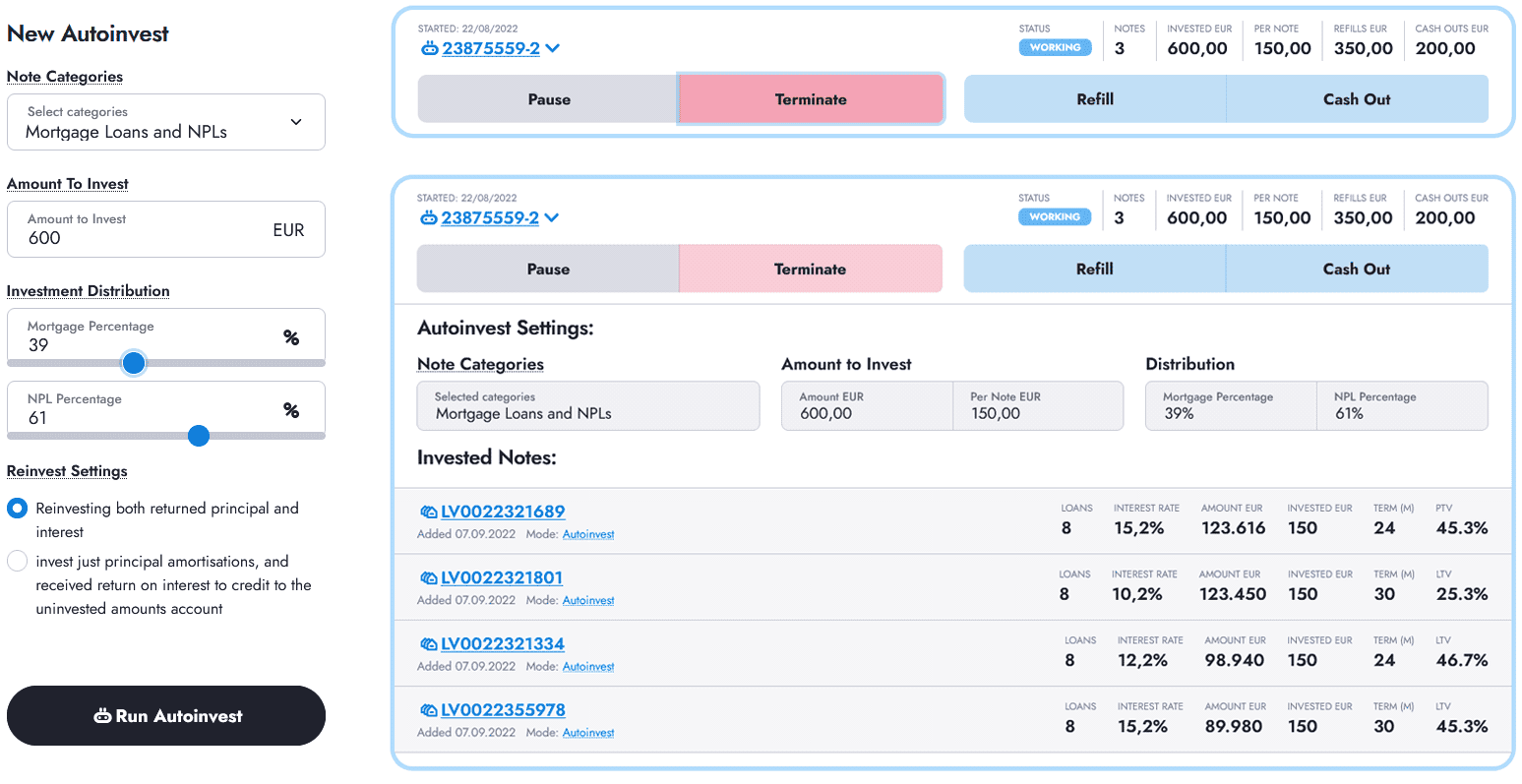Click Cash Out in the expanded autoinvest card

pos(1357,269)
